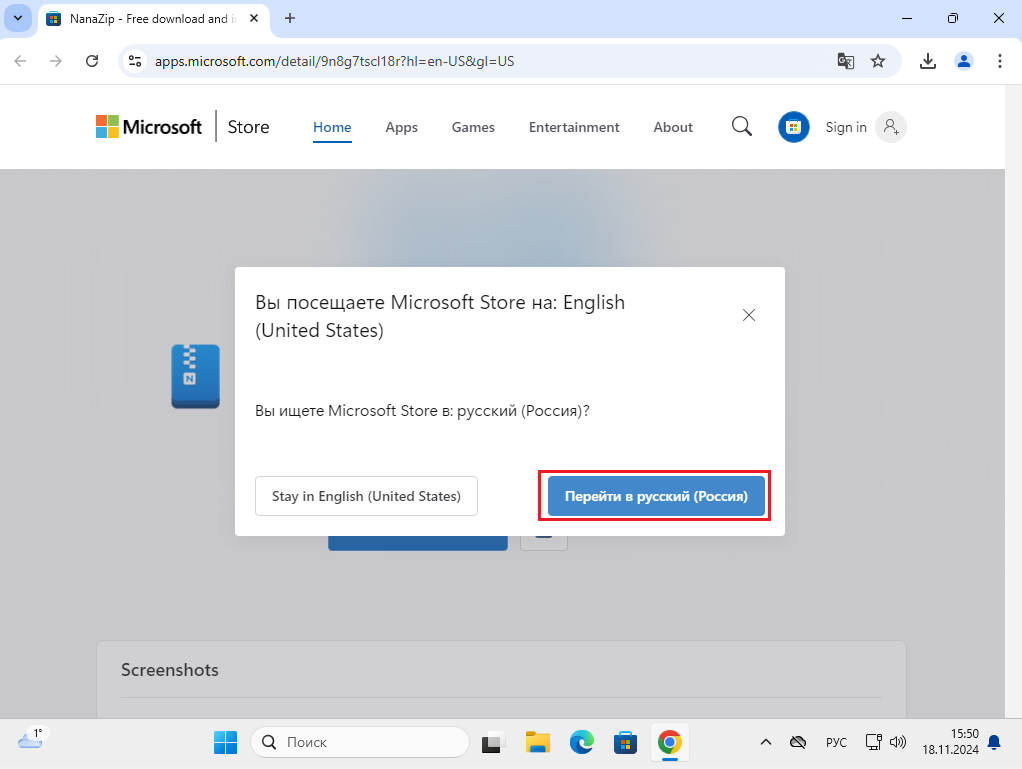Open the About tab
The width and height of the screenshot is (1022, 769).
(673, 127)
